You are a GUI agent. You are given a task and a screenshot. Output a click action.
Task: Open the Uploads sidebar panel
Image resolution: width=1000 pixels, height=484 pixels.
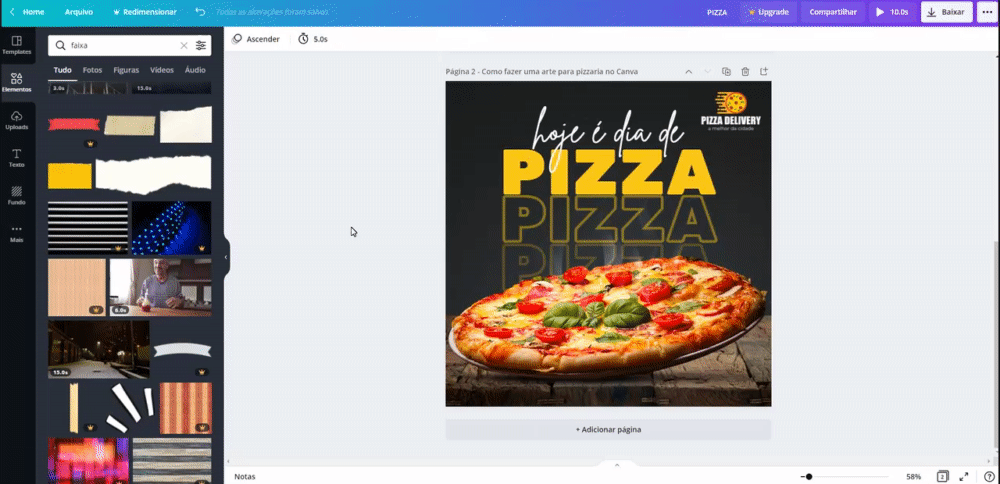tap(17, 120)
